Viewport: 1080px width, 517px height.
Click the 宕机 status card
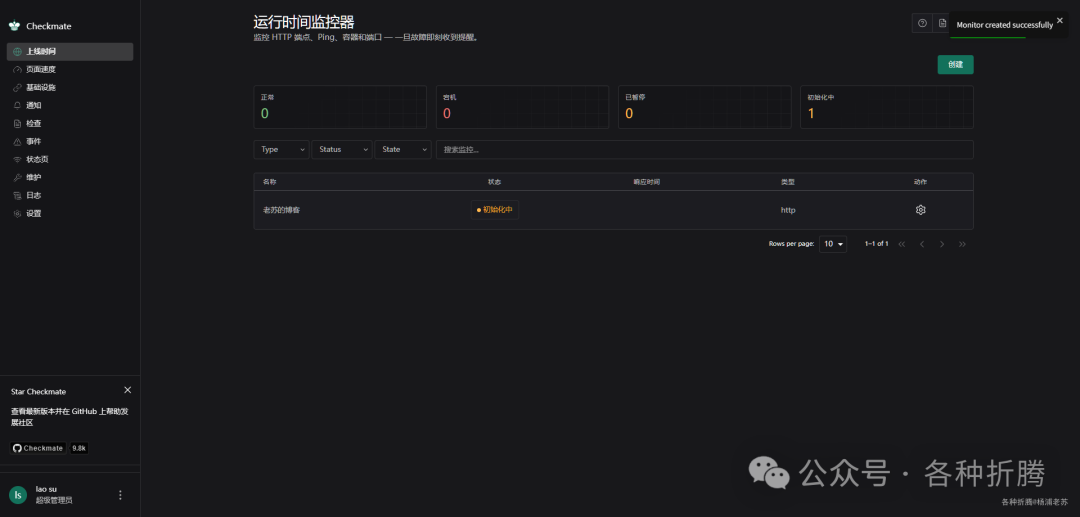coord(522,107)
